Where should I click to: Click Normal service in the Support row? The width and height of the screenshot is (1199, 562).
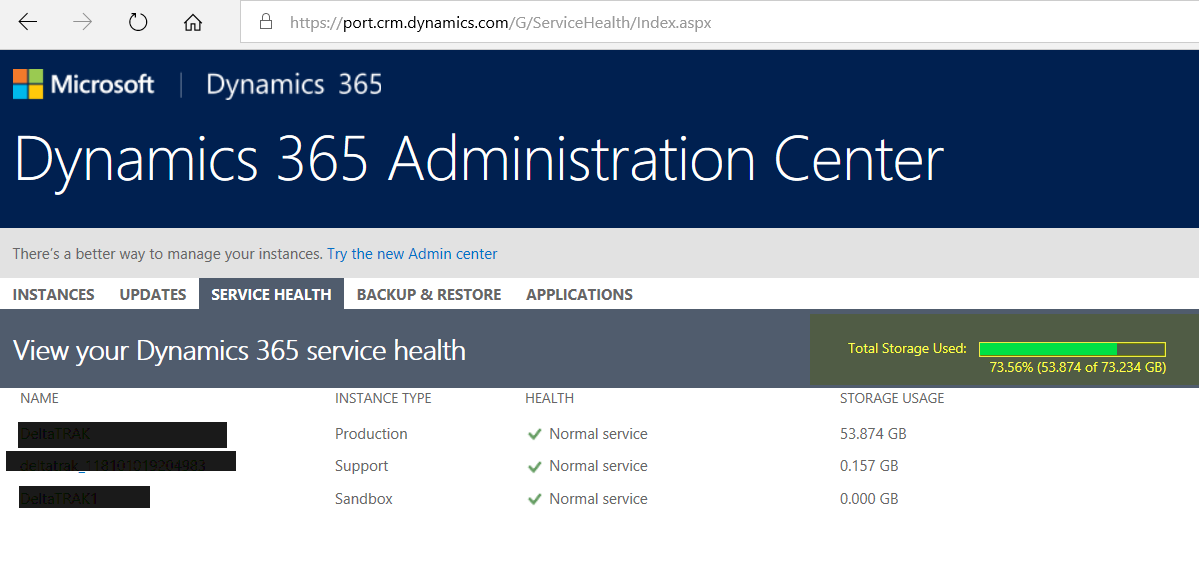(598, 466)
